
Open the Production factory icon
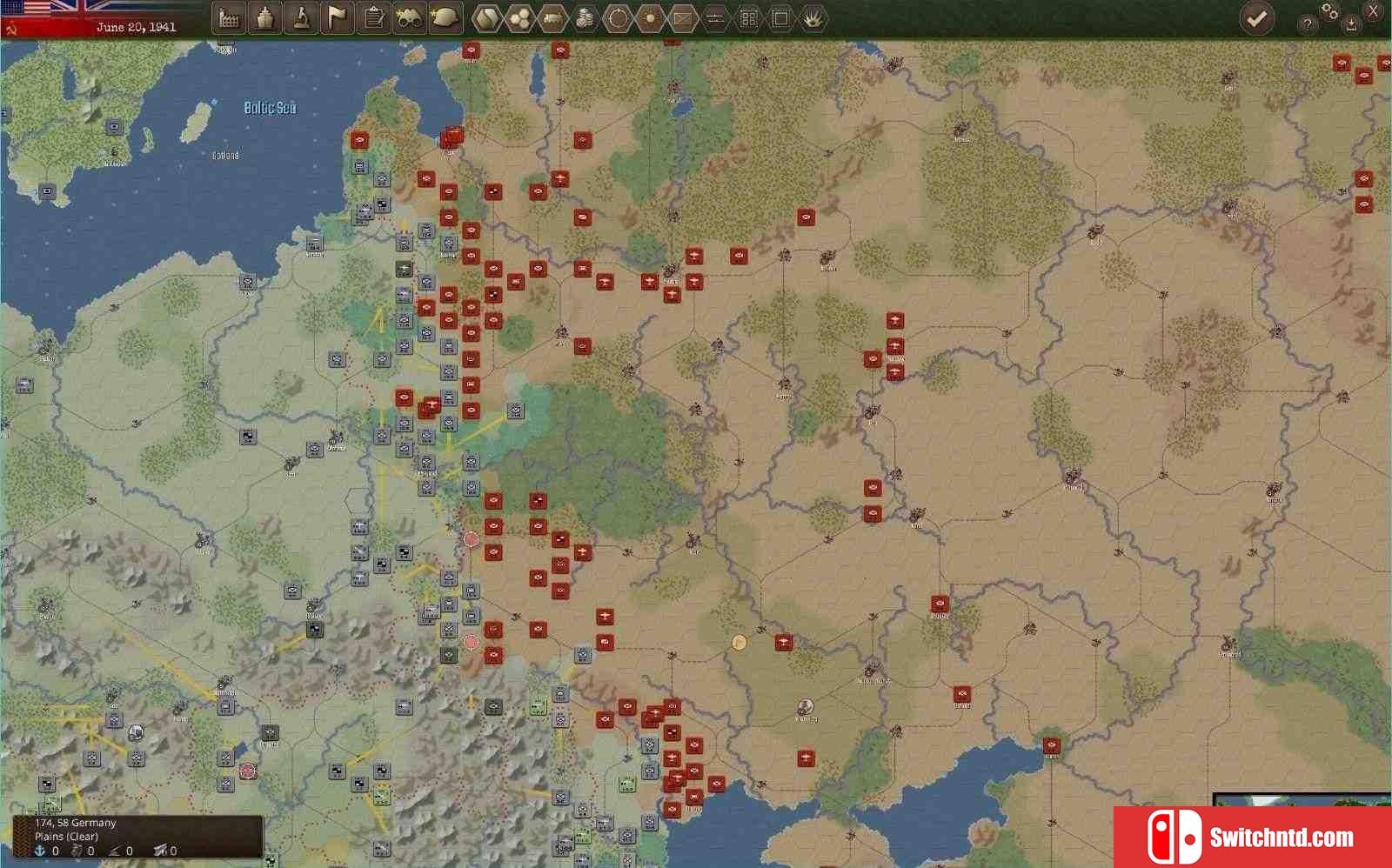coord(229,18)
